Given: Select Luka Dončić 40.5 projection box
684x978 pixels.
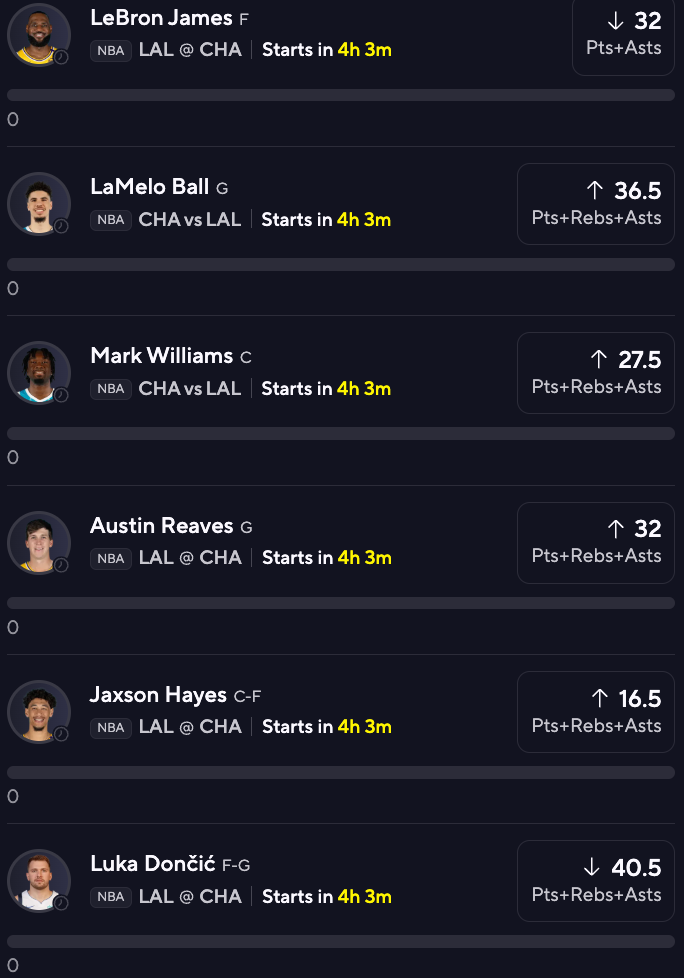Looking at the screenshot, I should click(596, 881).
